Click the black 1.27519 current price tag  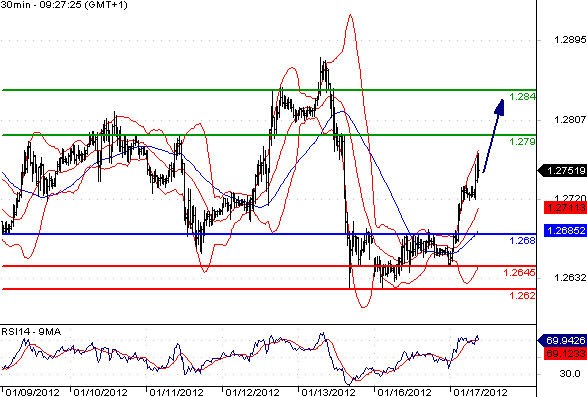[562, 171]
